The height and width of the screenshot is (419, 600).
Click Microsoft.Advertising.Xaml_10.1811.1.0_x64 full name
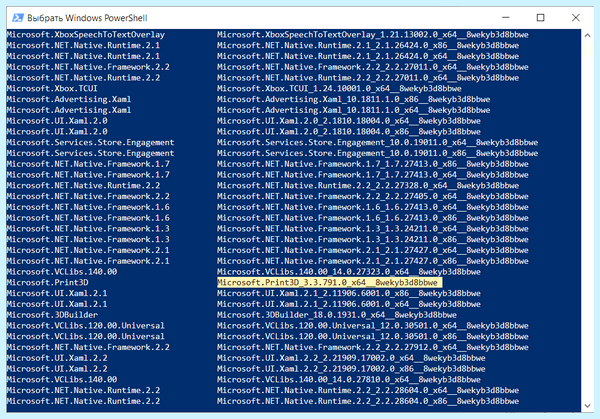pyautogui.click(x=354, y=110)
